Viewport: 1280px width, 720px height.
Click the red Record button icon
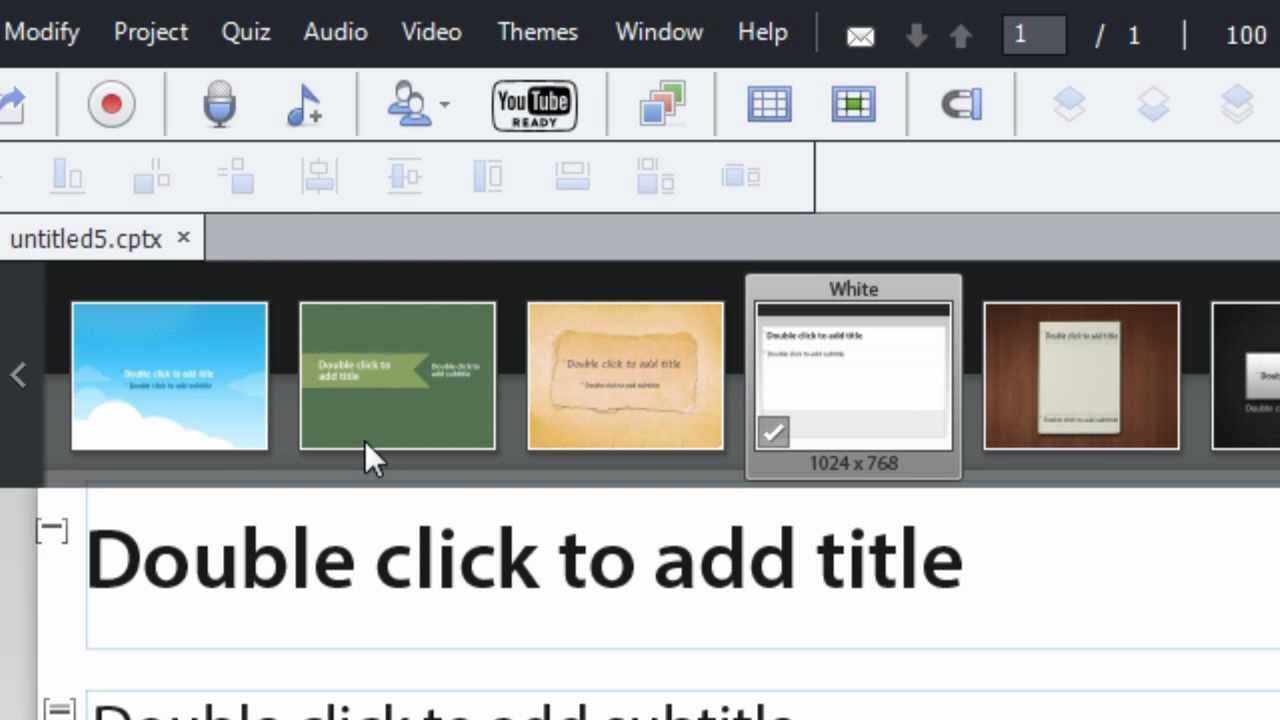tap(111, 104)
